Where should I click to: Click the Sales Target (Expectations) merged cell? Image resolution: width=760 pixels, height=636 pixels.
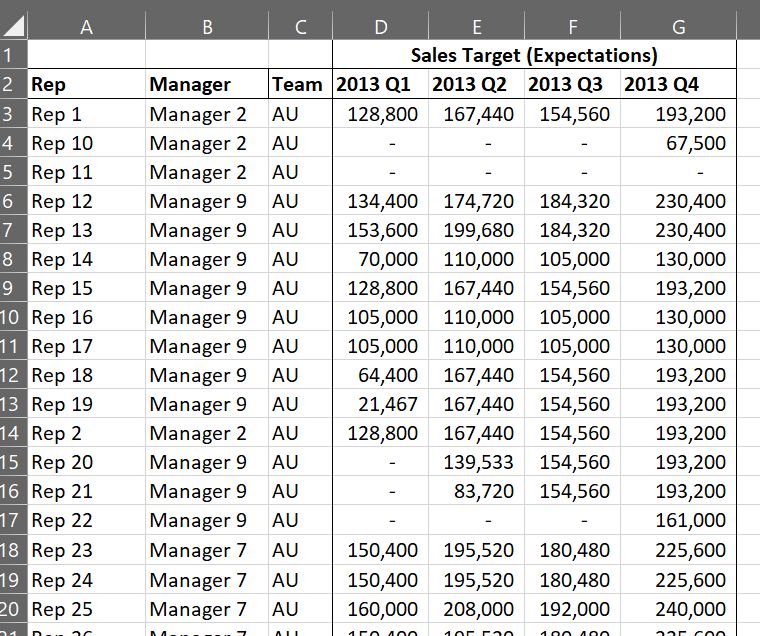pyautogui.click(x=534, y=54)
